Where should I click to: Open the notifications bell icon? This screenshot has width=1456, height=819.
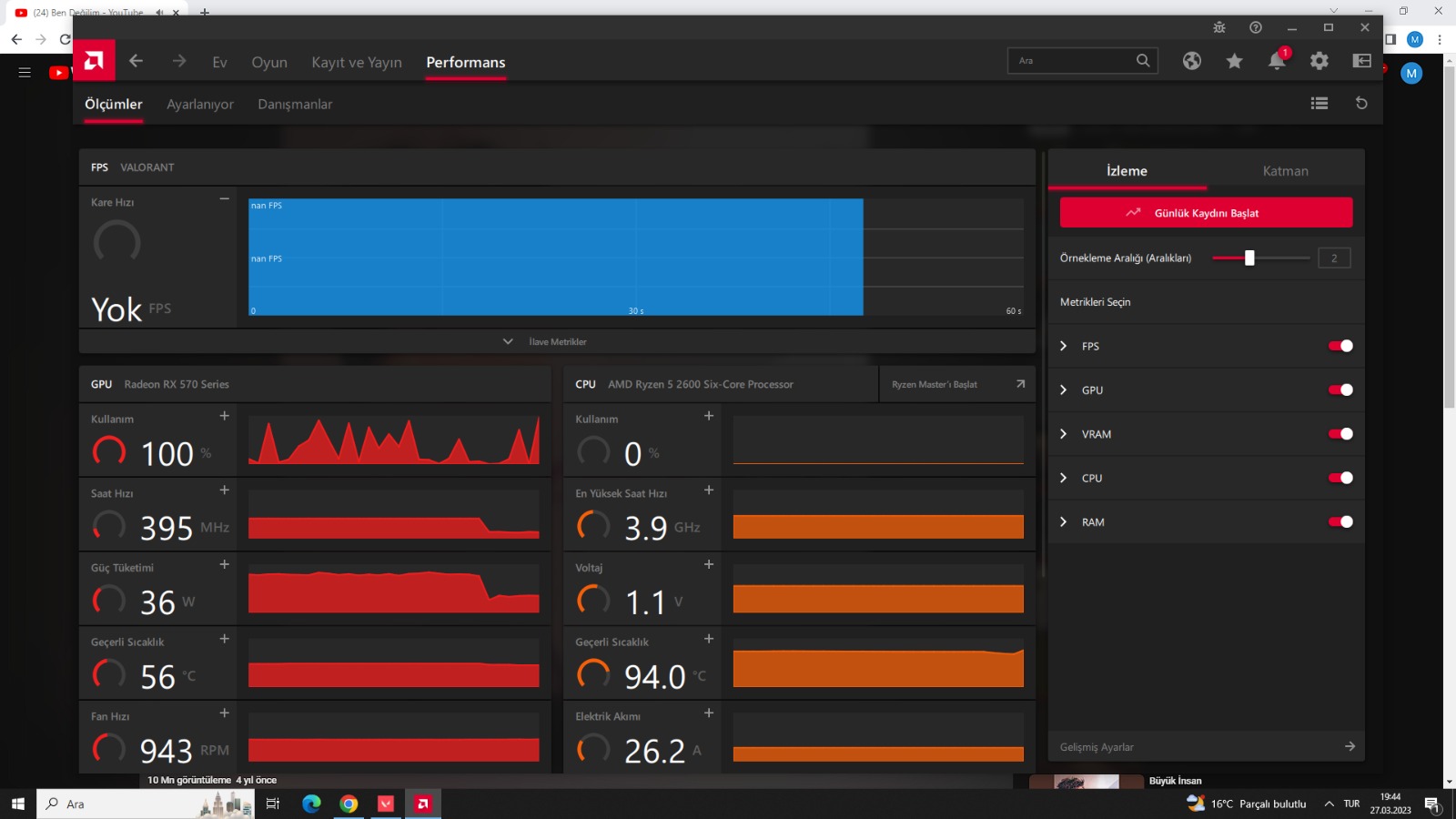(1278, 61)
